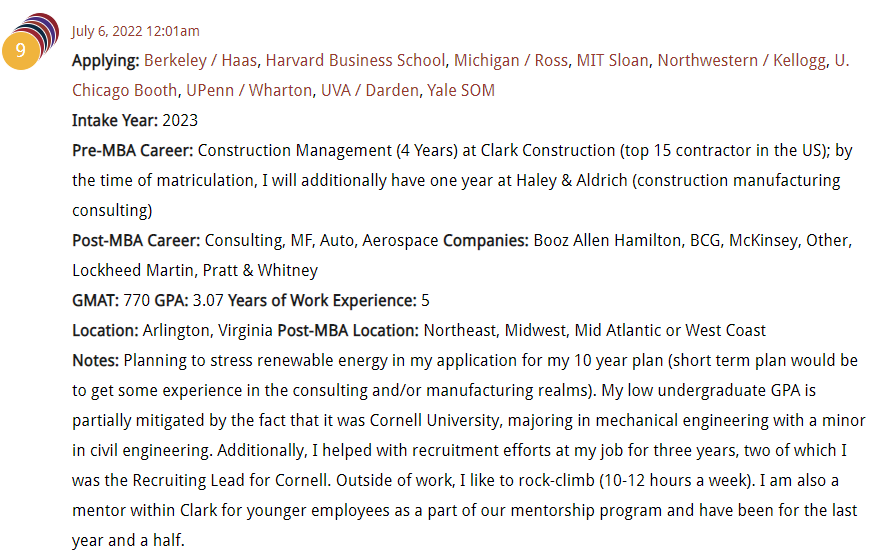Click the bold Notes label
Screen dimensions: 877x560
pos(95,360)
